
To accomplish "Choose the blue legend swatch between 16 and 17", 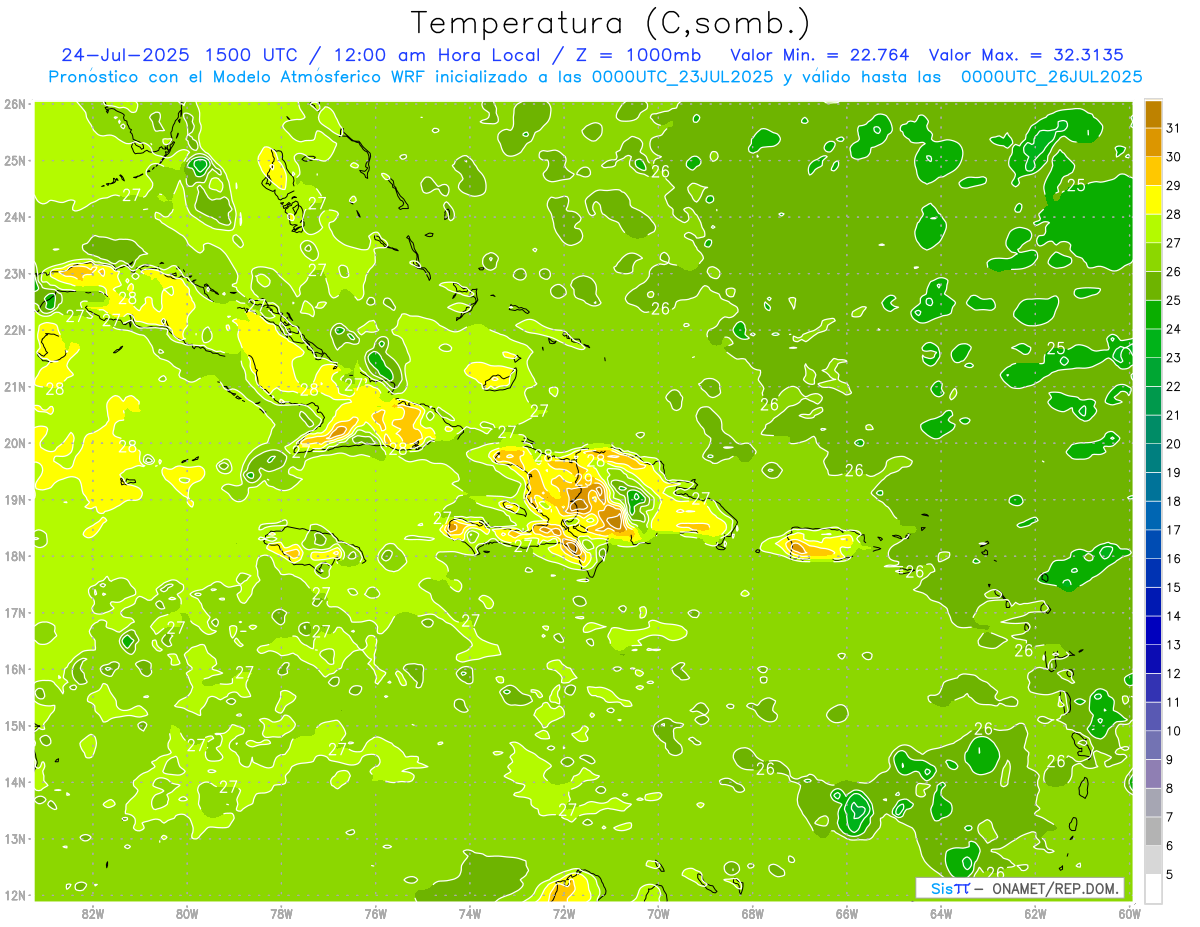I will (1153, 544).
